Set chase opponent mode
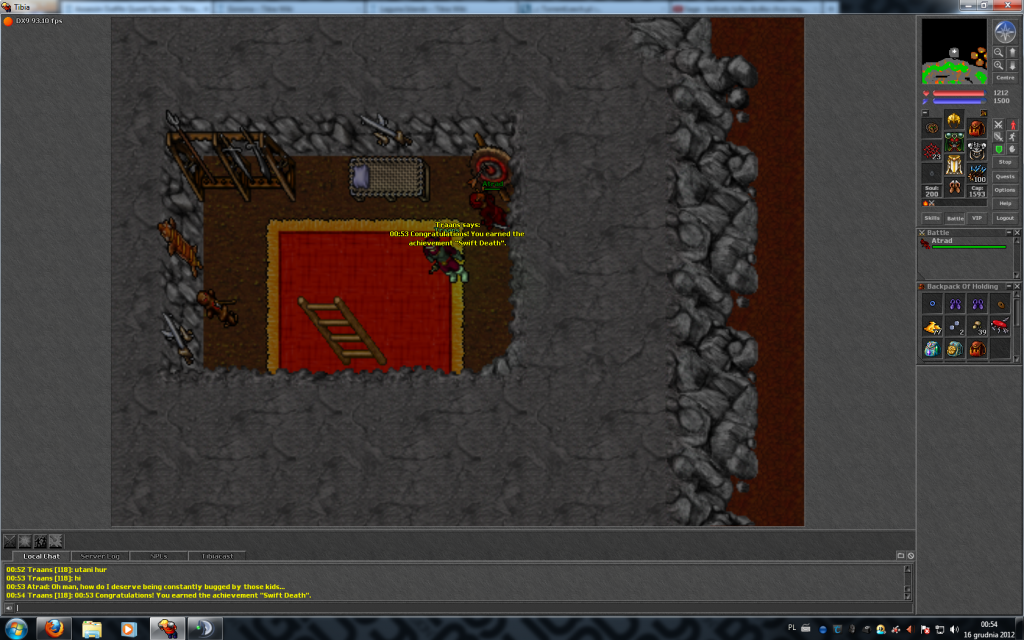Image resolution: width=1024 pixels, height=640 pixels. 1012,136
